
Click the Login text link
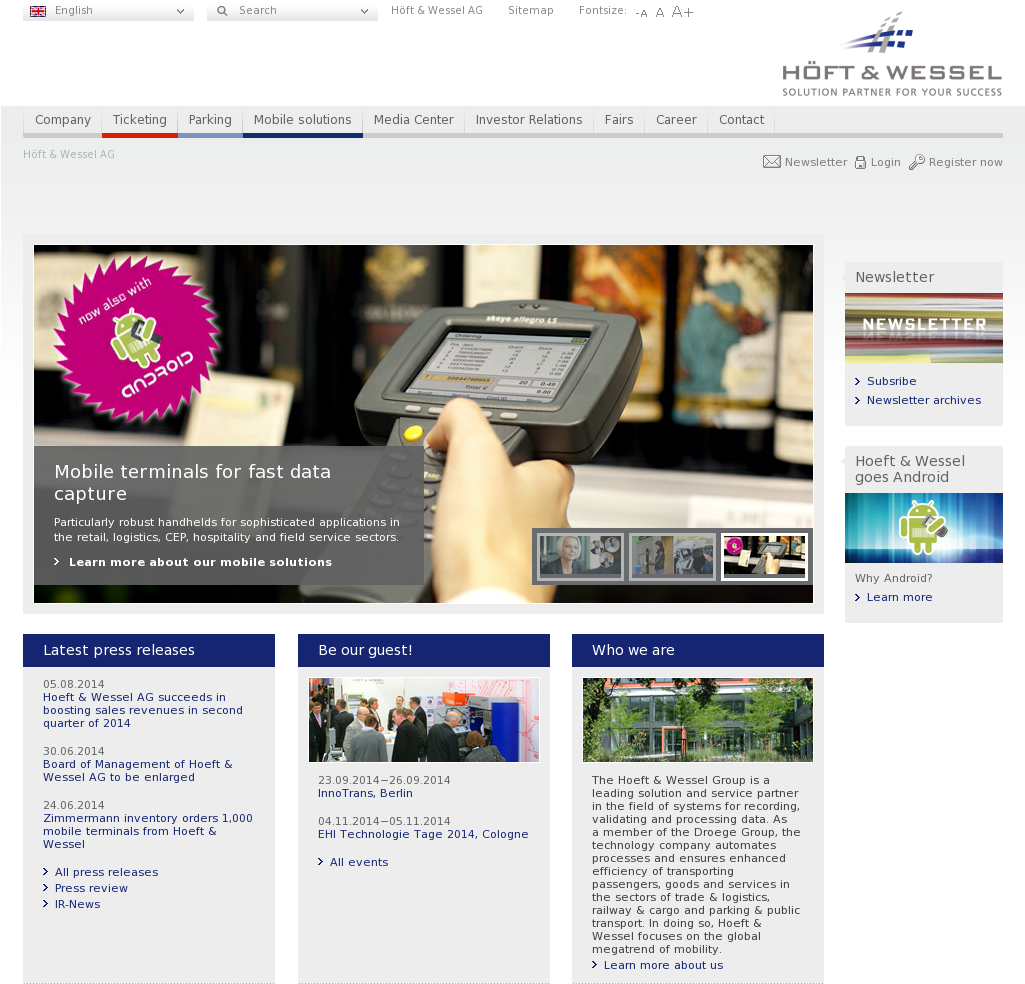pos(886,162)
